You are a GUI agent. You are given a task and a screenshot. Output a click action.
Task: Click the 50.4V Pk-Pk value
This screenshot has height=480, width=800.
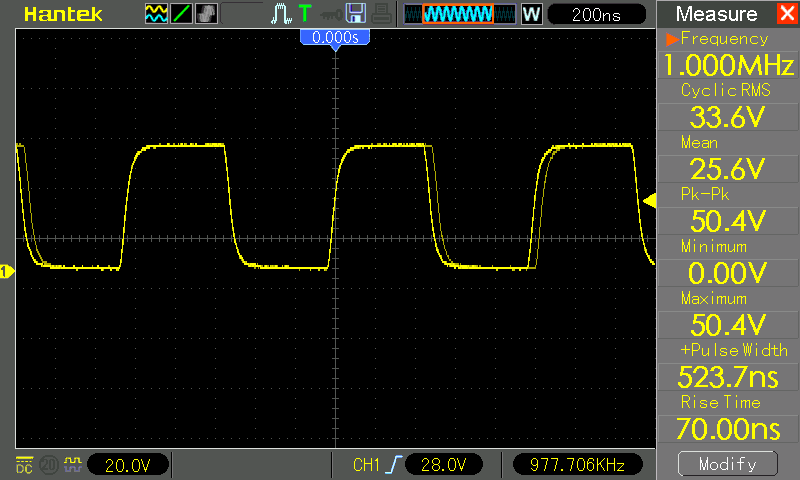728,221
